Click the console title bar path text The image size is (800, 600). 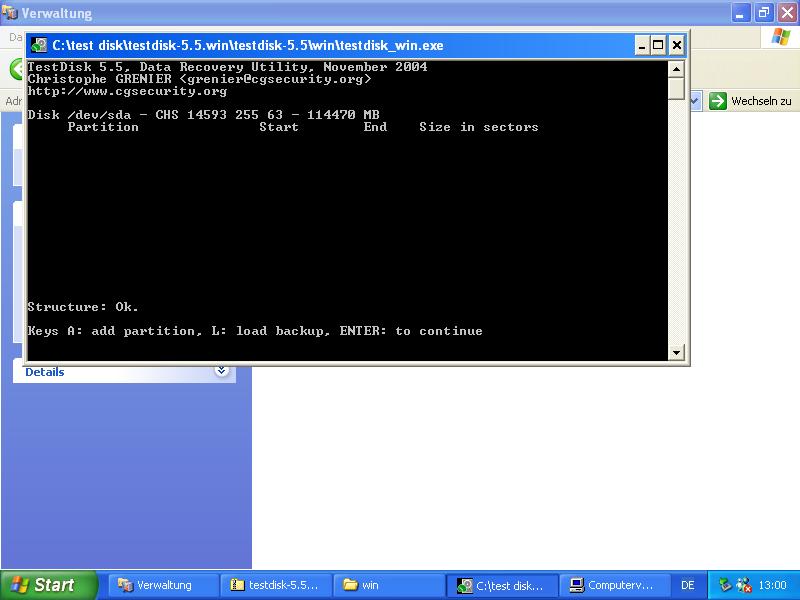coord(248,45)
